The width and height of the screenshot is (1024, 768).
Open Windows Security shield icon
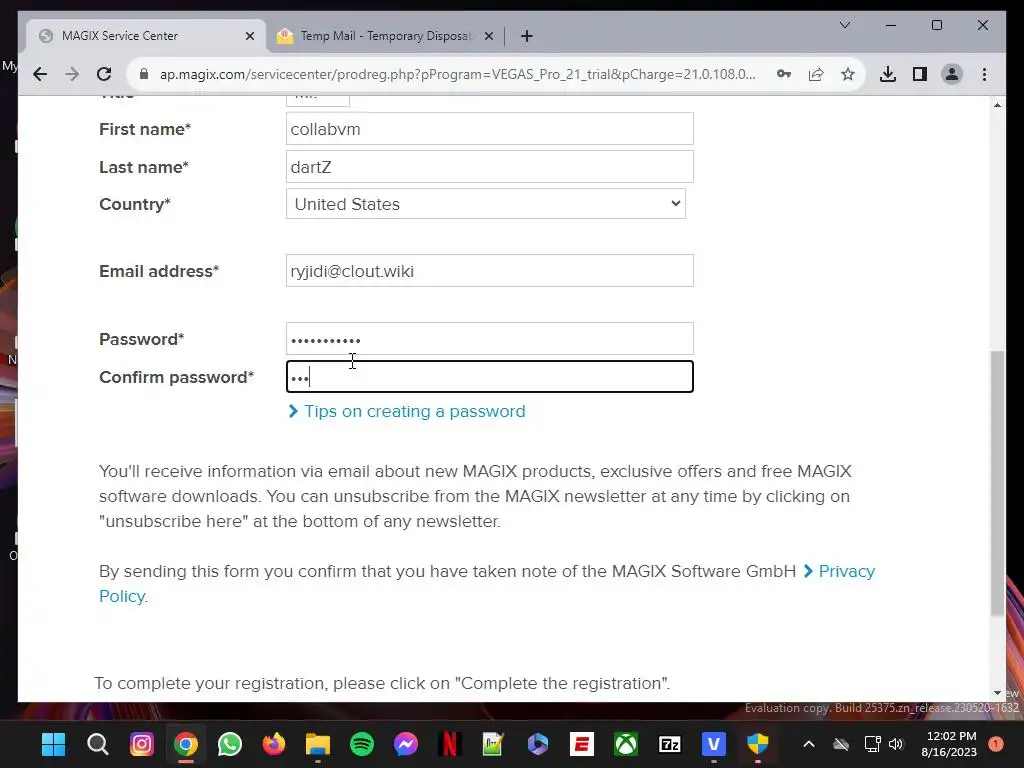tap(758, 744)
